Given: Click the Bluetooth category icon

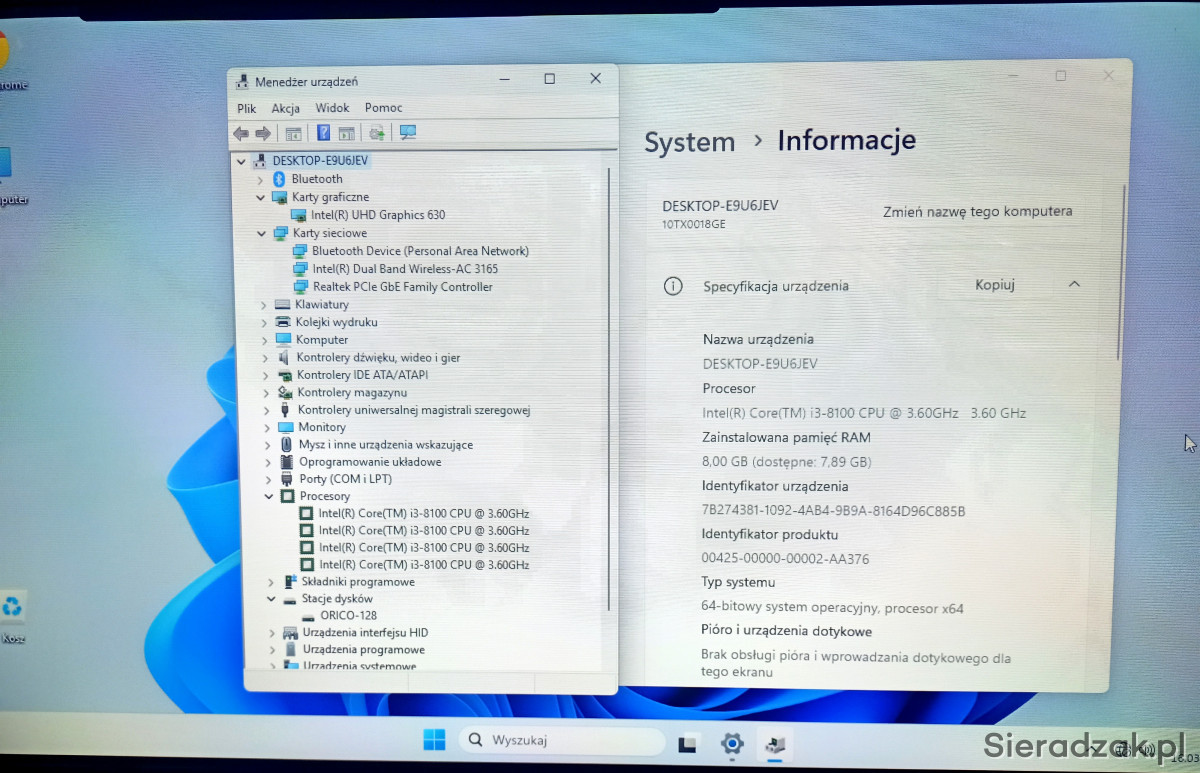Looking at the screenshot, I should pos(280,179).
